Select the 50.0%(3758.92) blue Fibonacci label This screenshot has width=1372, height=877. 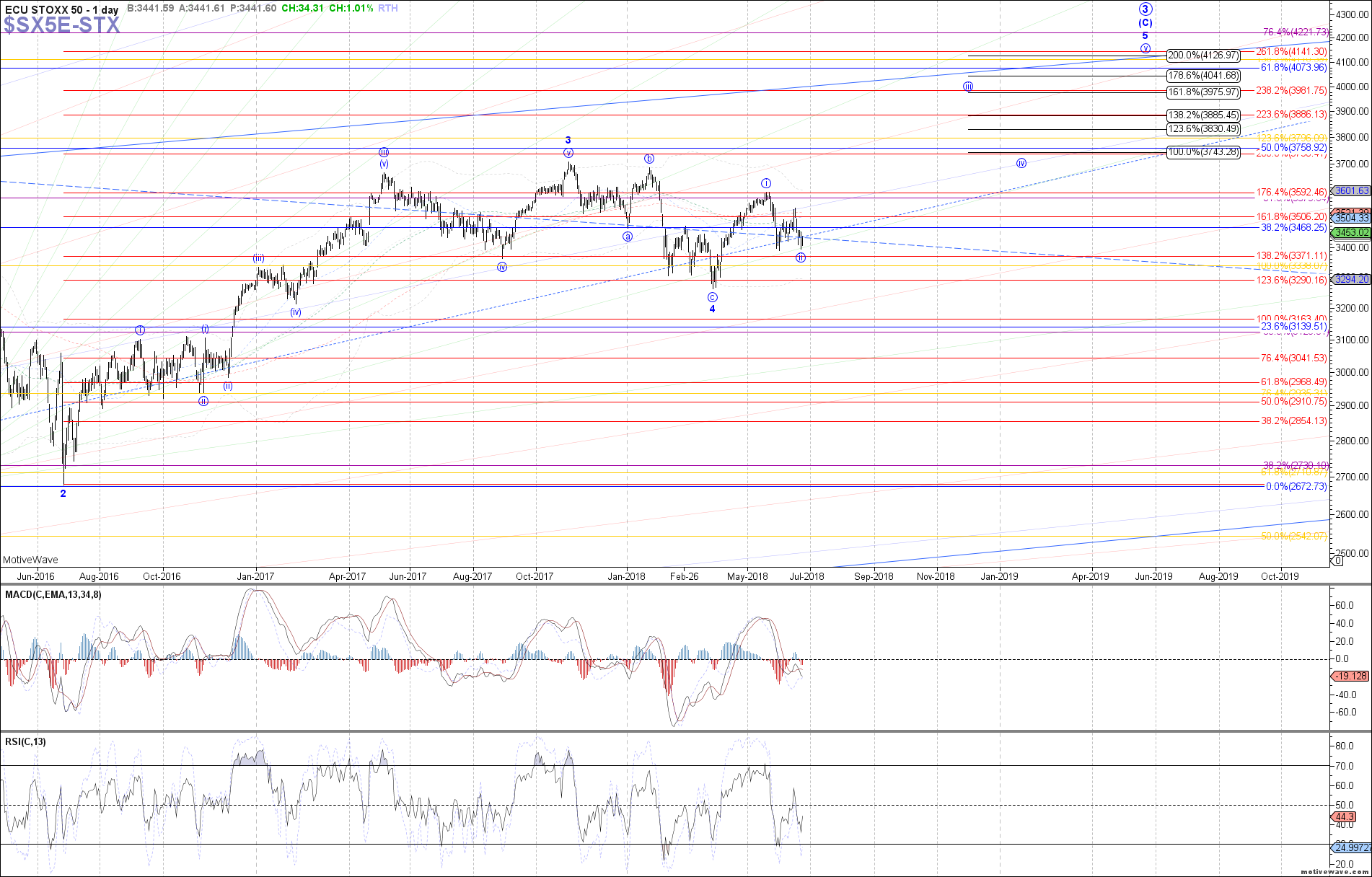pyautogui.click(x=1293, y=148)
